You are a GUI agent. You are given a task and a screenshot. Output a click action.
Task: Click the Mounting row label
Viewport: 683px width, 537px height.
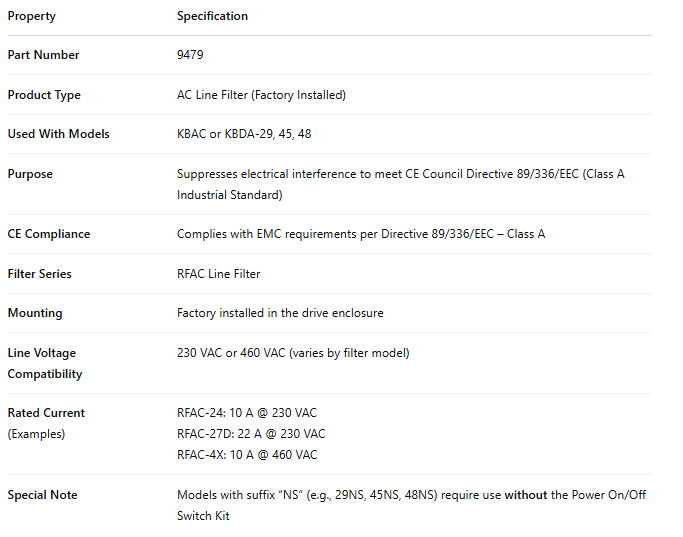(x=35, y=313)
